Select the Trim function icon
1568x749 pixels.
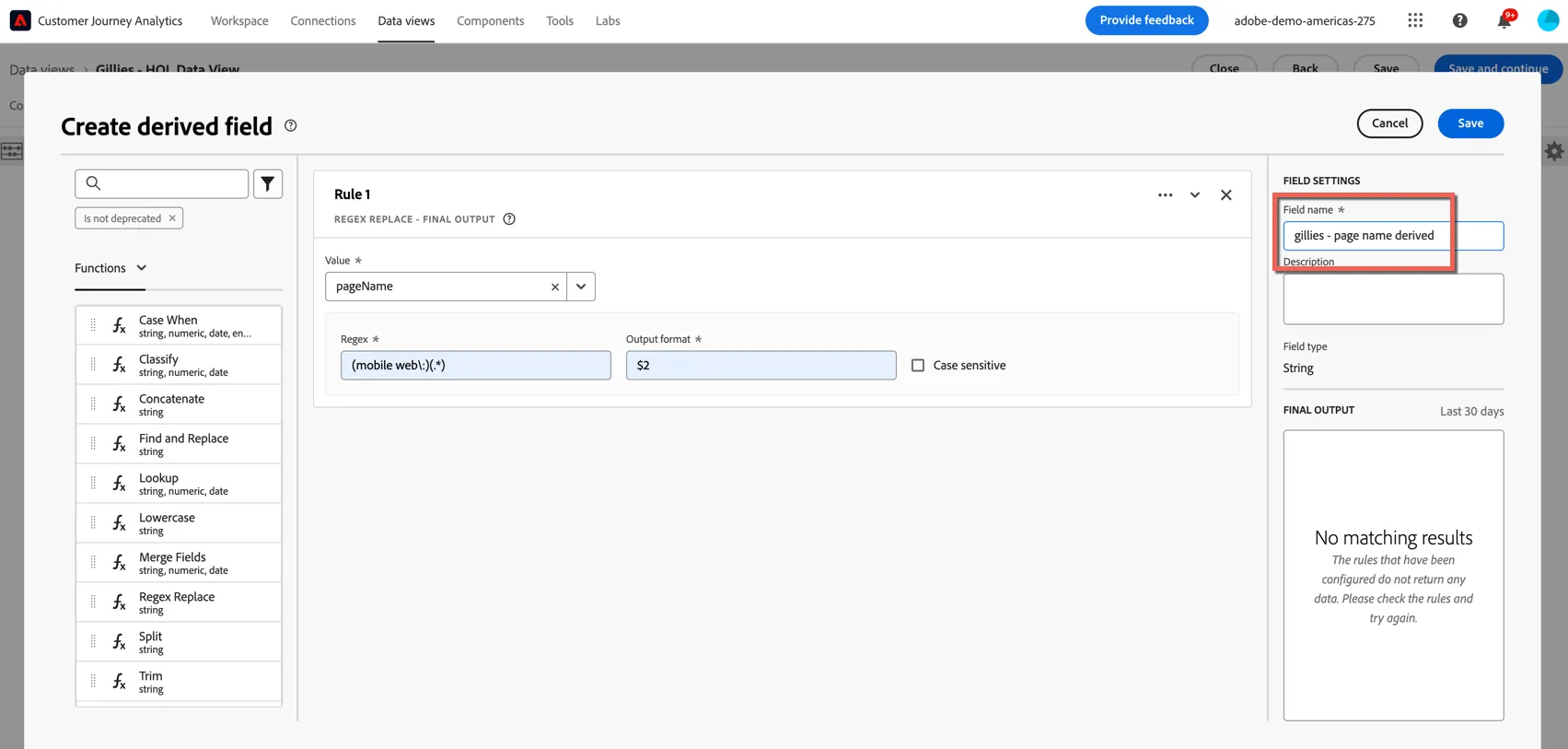click(x=120, y=683)
